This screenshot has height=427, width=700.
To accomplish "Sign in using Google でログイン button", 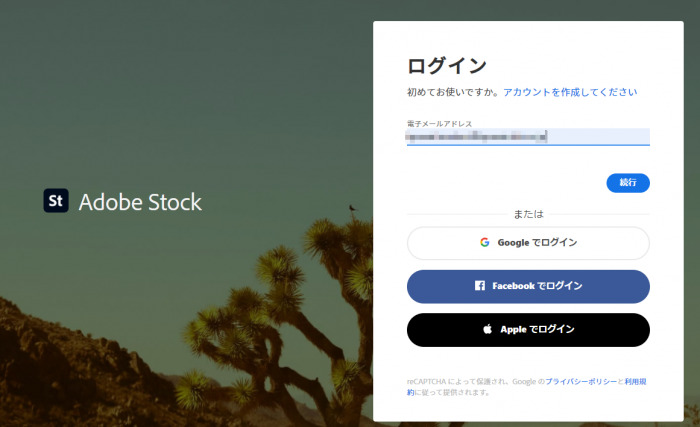I will 528,243.
